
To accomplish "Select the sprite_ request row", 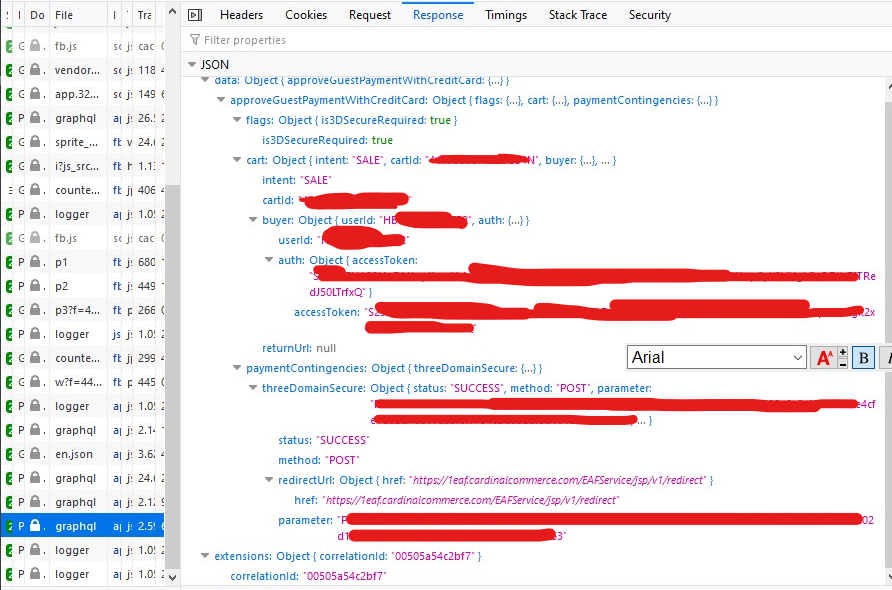I will [x=83, y=142].
